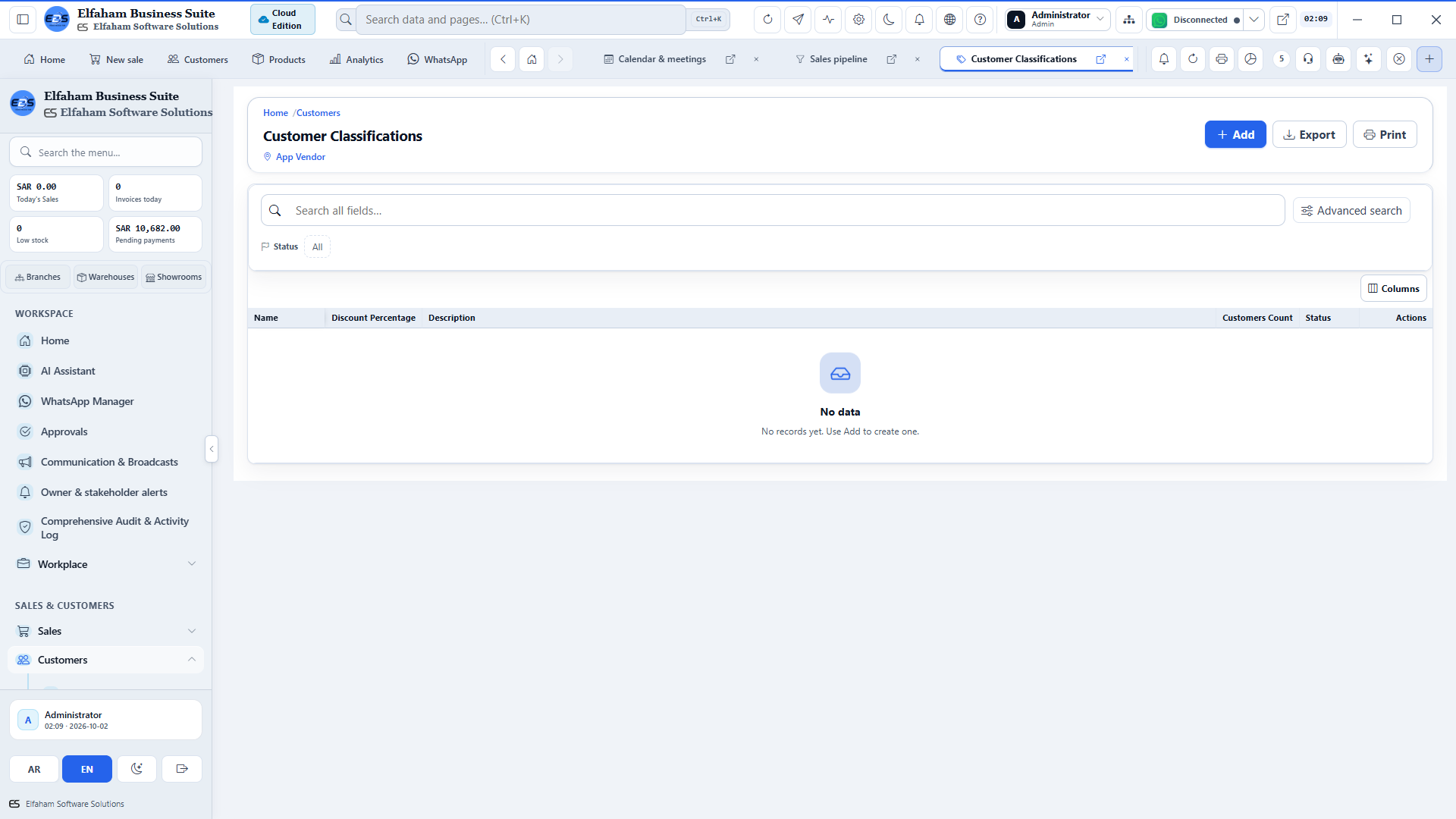Expand the Disconnected status dropdown arrow
The height and width of the screenshot is (819, 1456).
[x=1254, y=20]
